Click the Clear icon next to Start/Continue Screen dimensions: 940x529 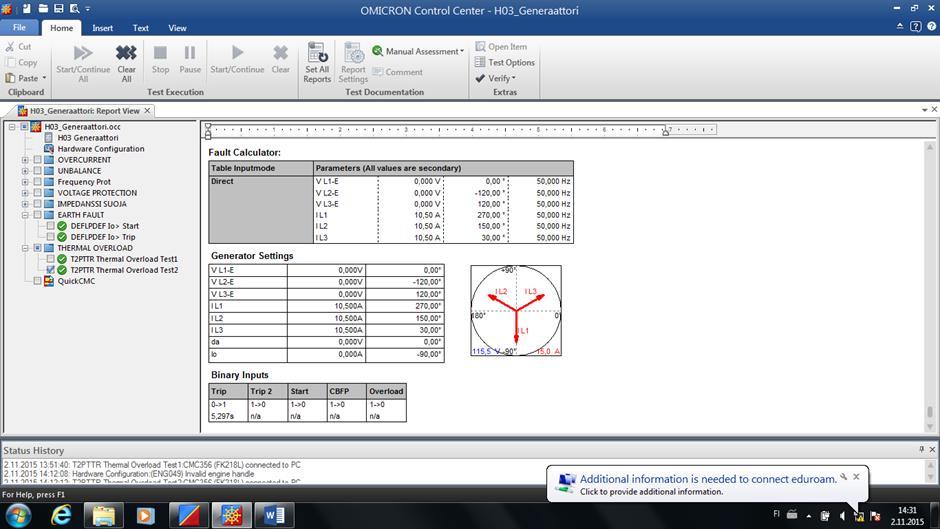pyautogui.click(x=280, y=53)
